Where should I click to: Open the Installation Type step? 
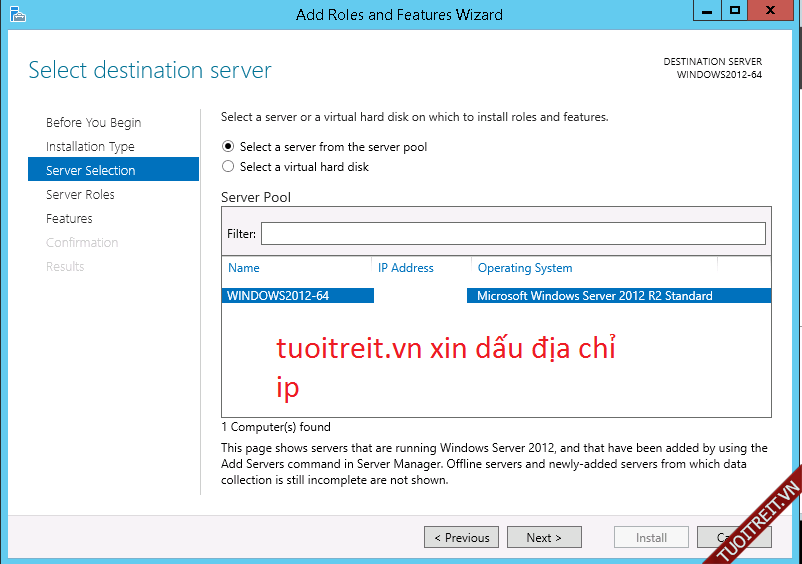point(90,147)
